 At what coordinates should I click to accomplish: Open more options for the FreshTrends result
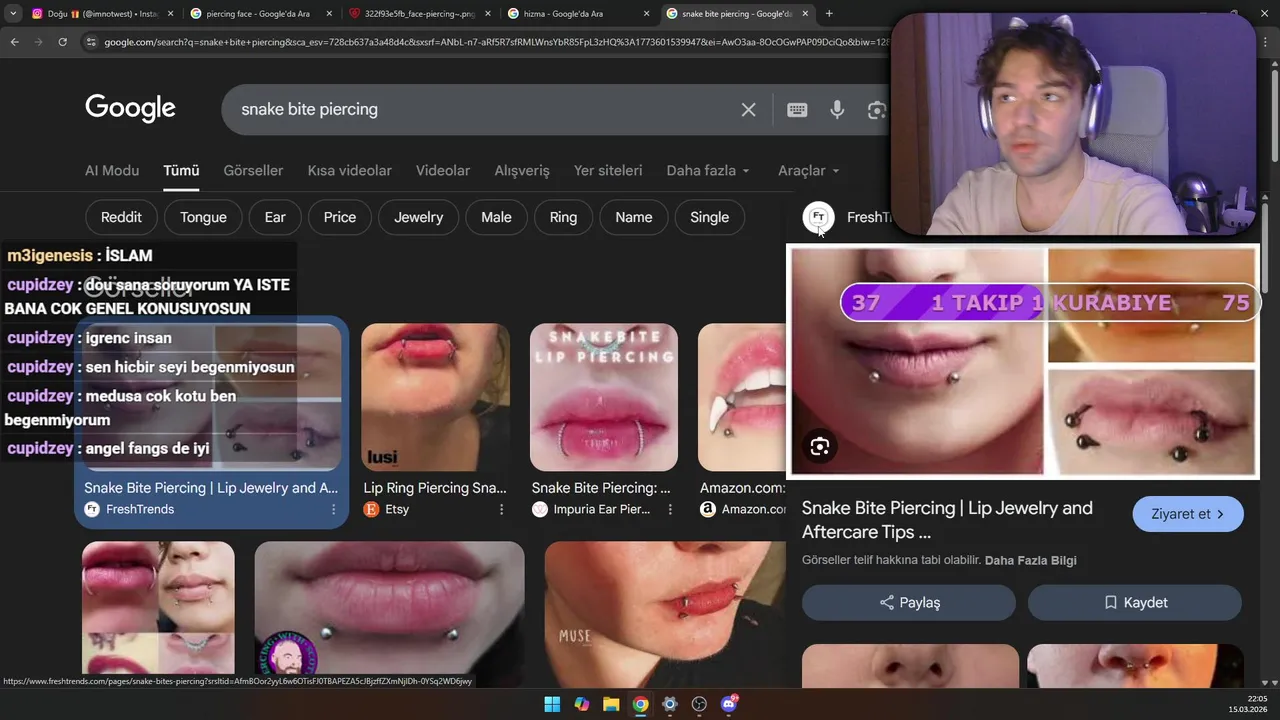[333, 509]
